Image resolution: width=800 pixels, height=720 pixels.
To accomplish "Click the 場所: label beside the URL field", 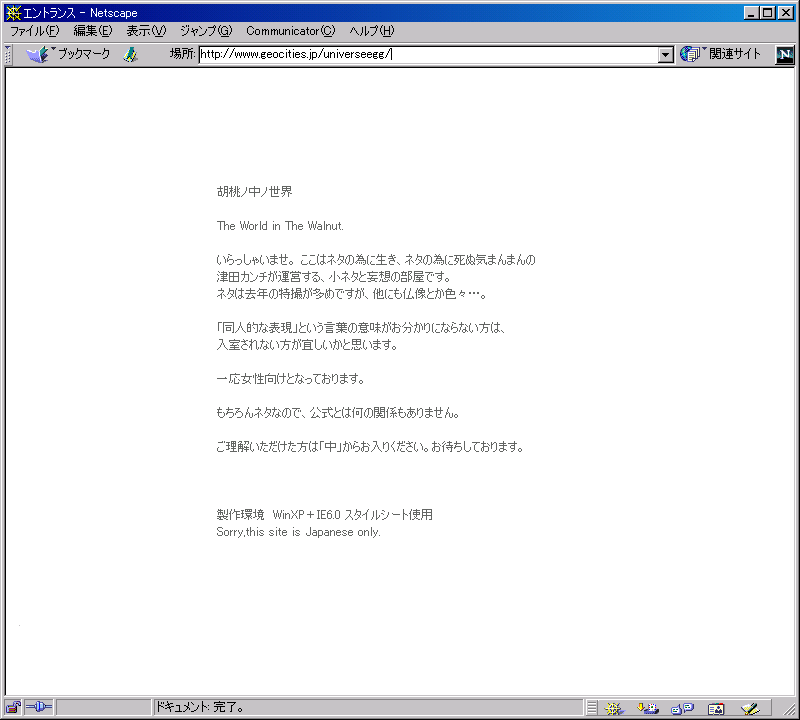I will (x=183, y=54).
